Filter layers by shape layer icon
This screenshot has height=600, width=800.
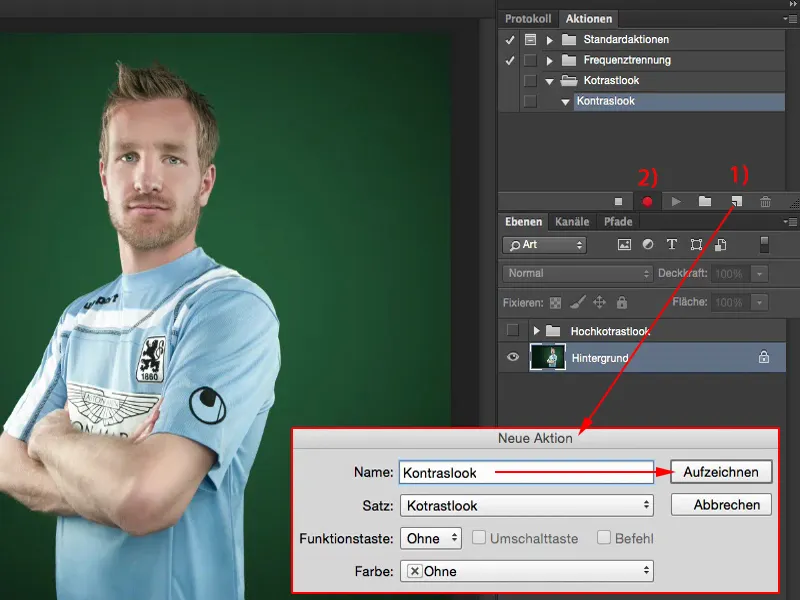(x=696, y=244)
